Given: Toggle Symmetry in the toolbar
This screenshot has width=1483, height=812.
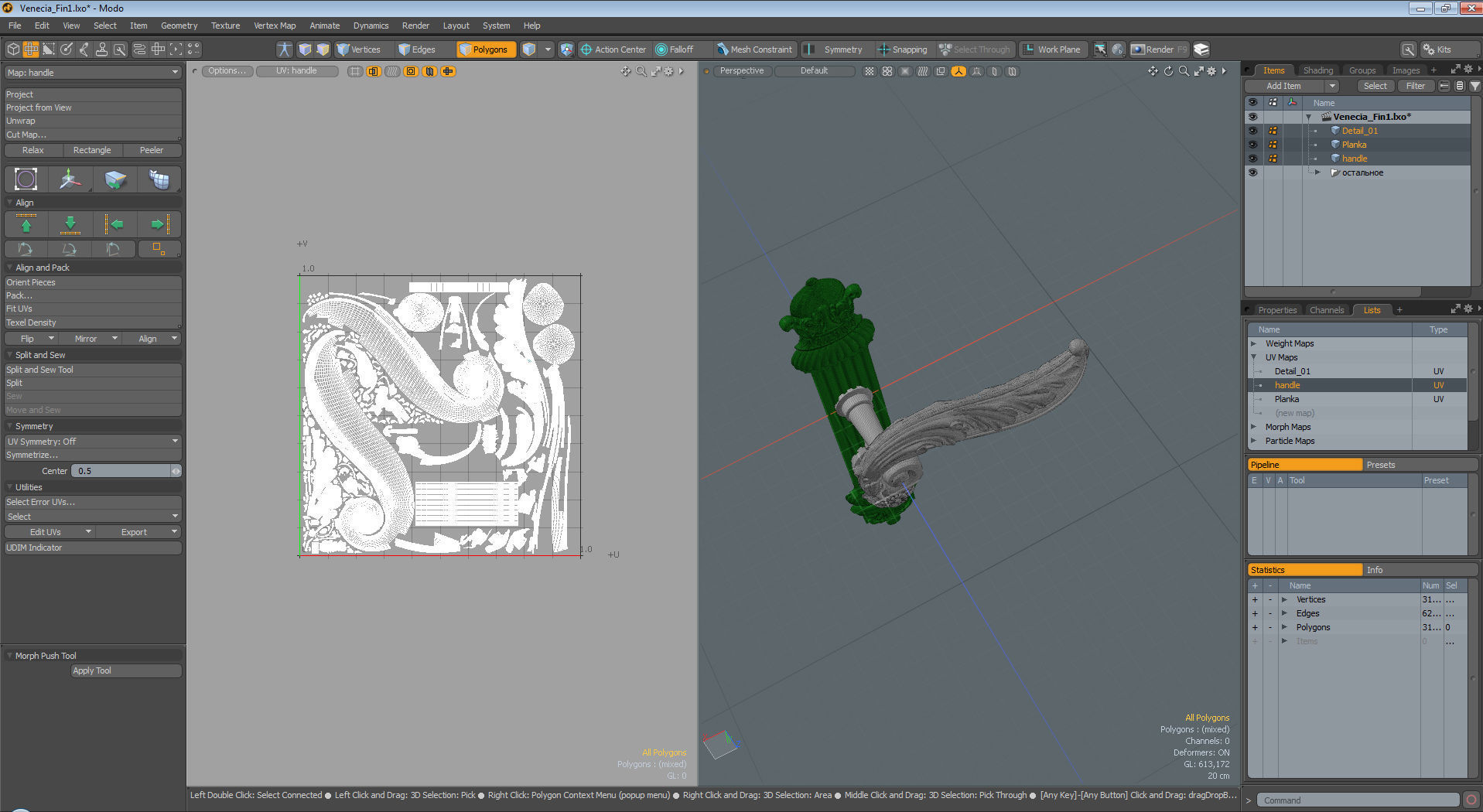Looking at the screenshot, I should tap(834, 49).
